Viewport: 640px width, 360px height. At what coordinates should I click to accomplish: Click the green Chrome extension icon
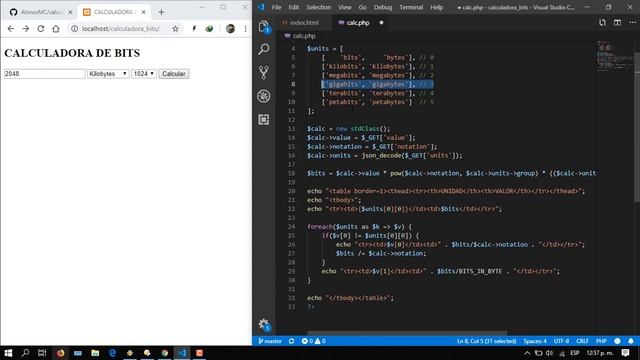click(209, 29)
